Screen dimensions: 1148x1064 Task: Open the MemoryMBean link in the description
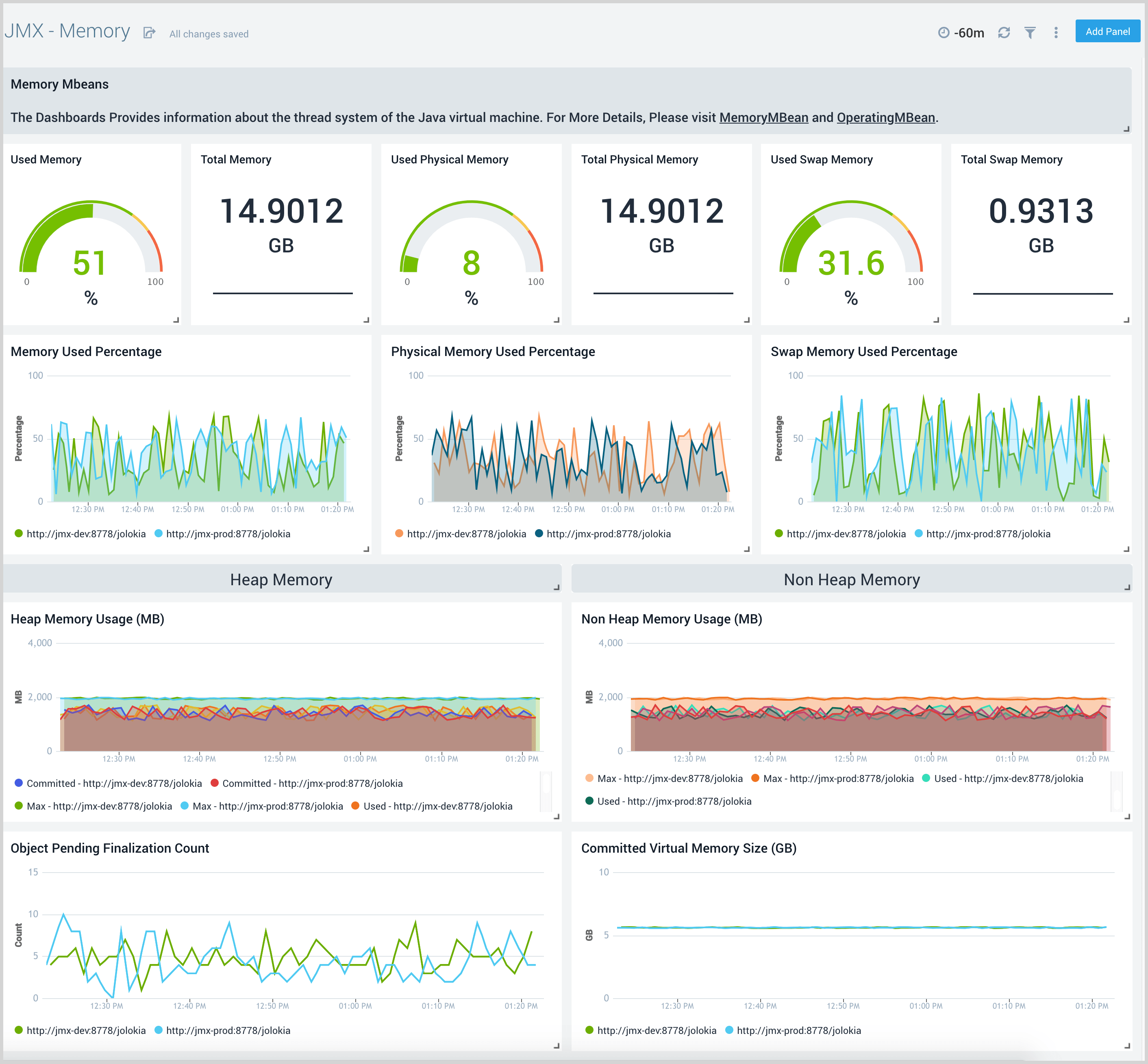tap(764, 117)
